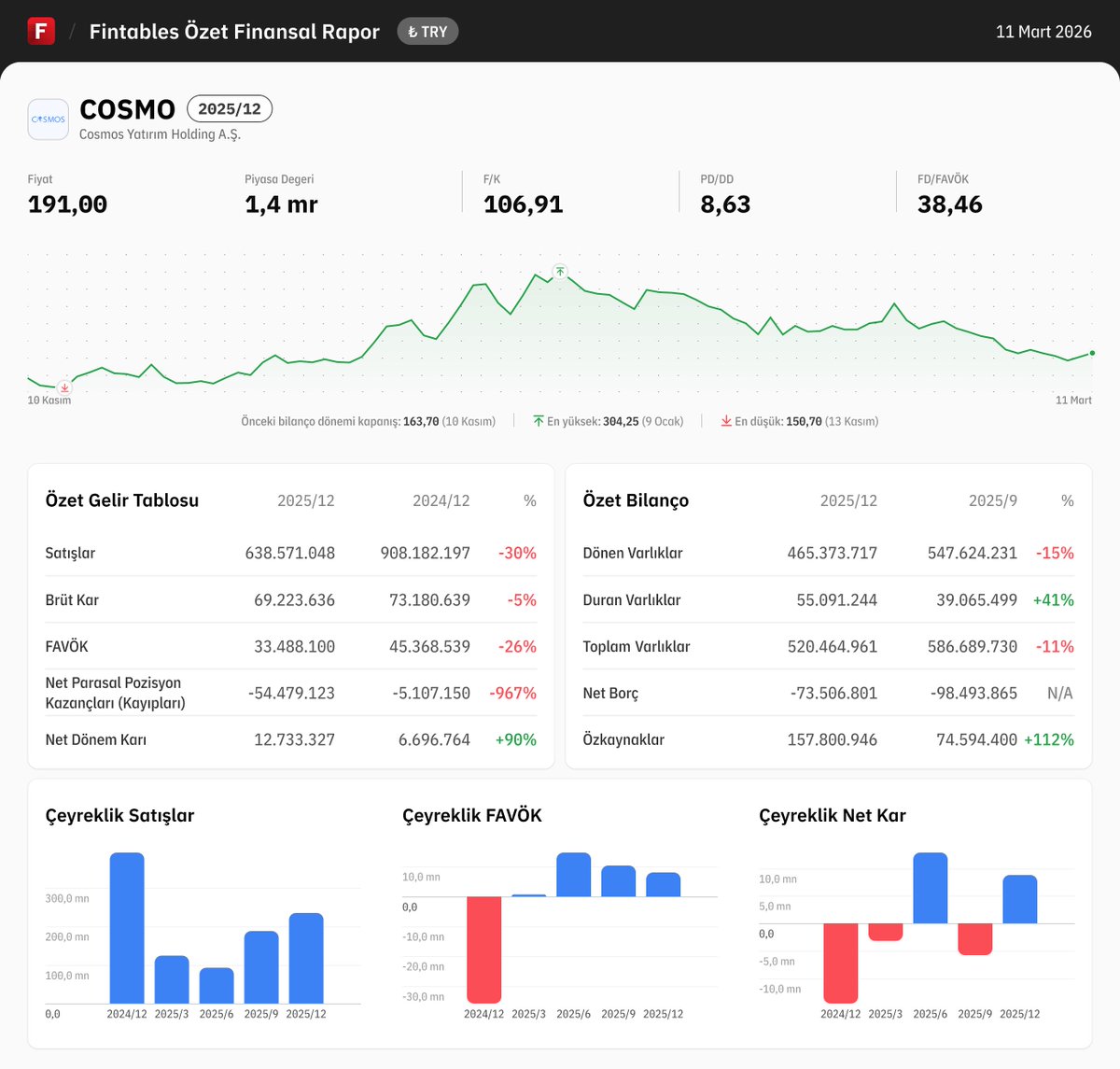Screen dimensions: 1120x1069
Task: Click the FD/FAVÖK value 38,46
Action: click(949, 204)
